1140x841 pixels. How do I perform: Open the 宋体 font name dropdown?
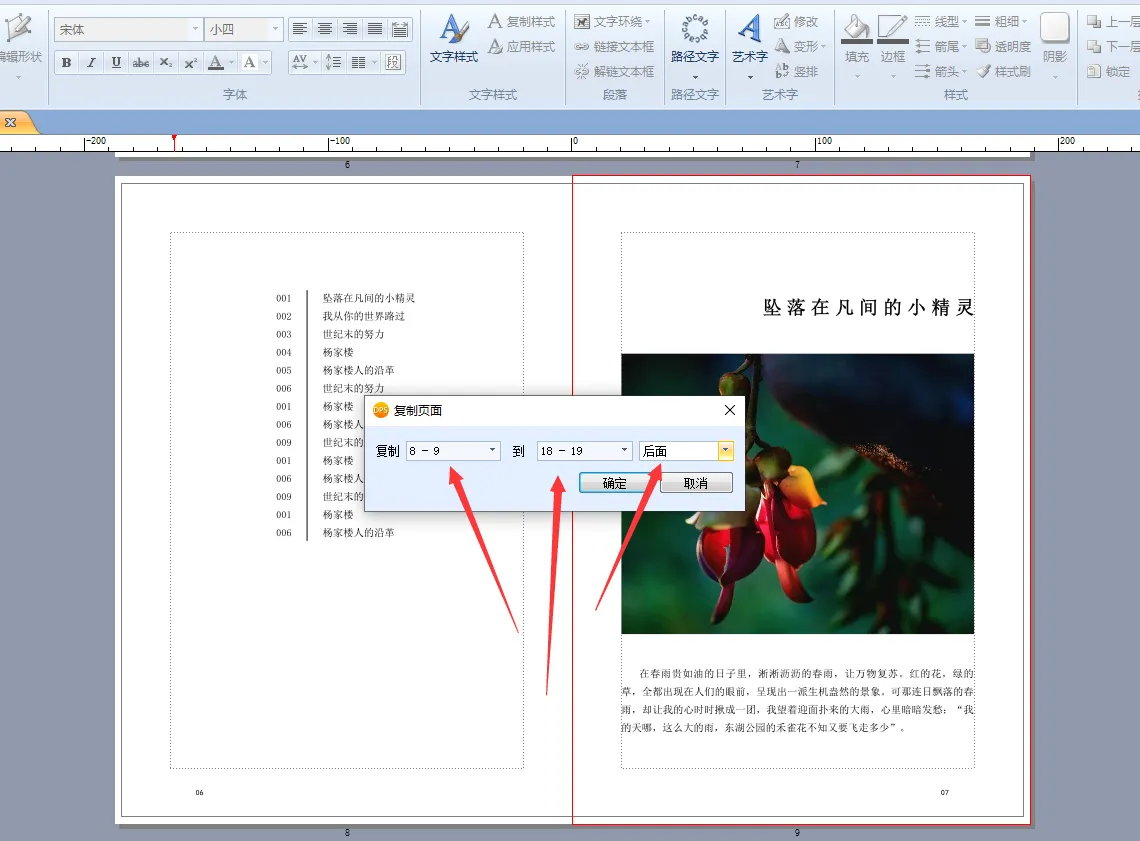[195, 30]
